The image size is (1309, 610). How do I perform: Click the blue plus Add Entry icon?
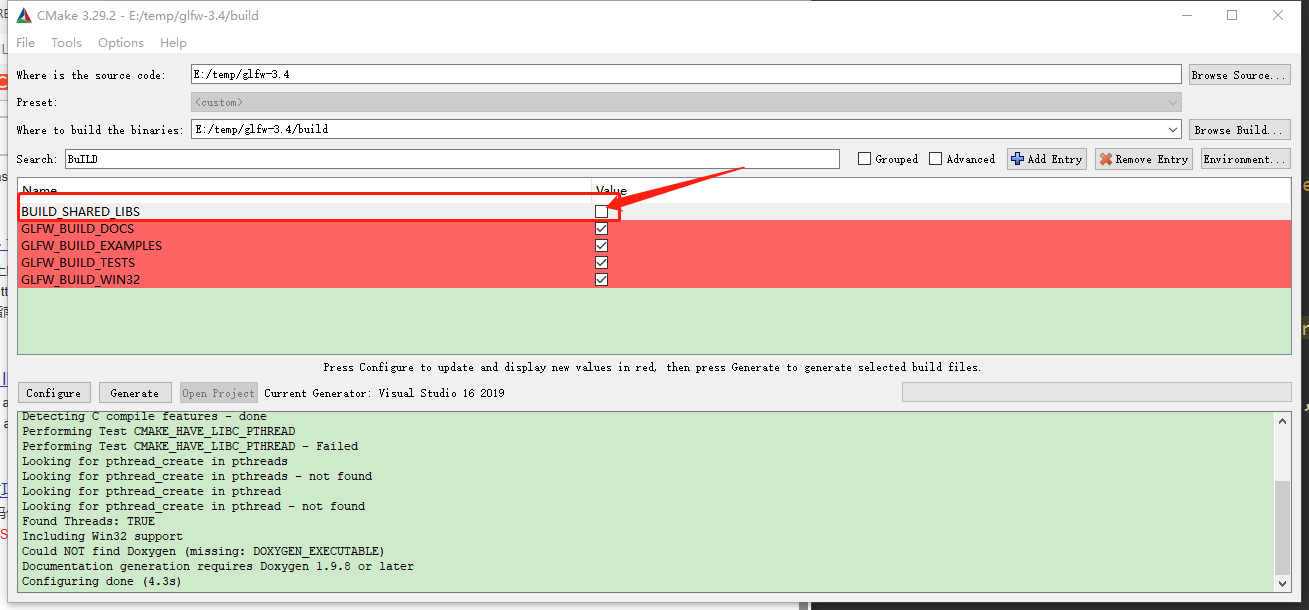point(1018,159)
